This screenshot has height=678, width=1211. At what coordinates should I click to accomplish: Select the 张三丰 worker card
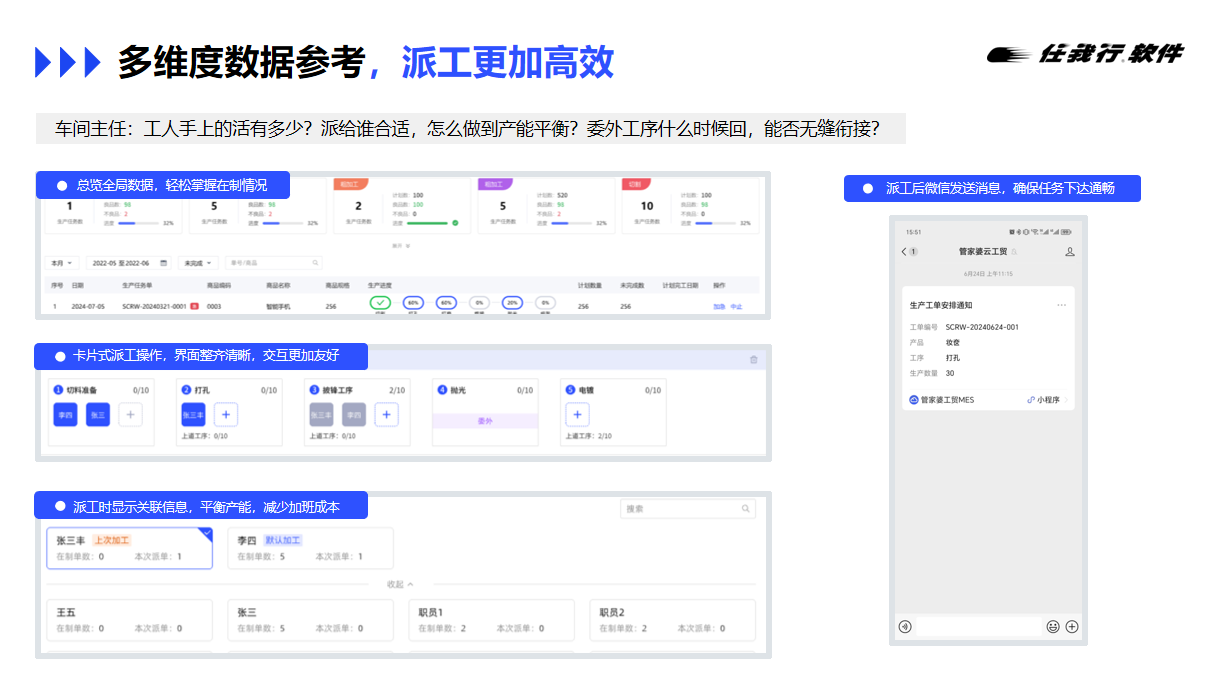coord(130,548)
